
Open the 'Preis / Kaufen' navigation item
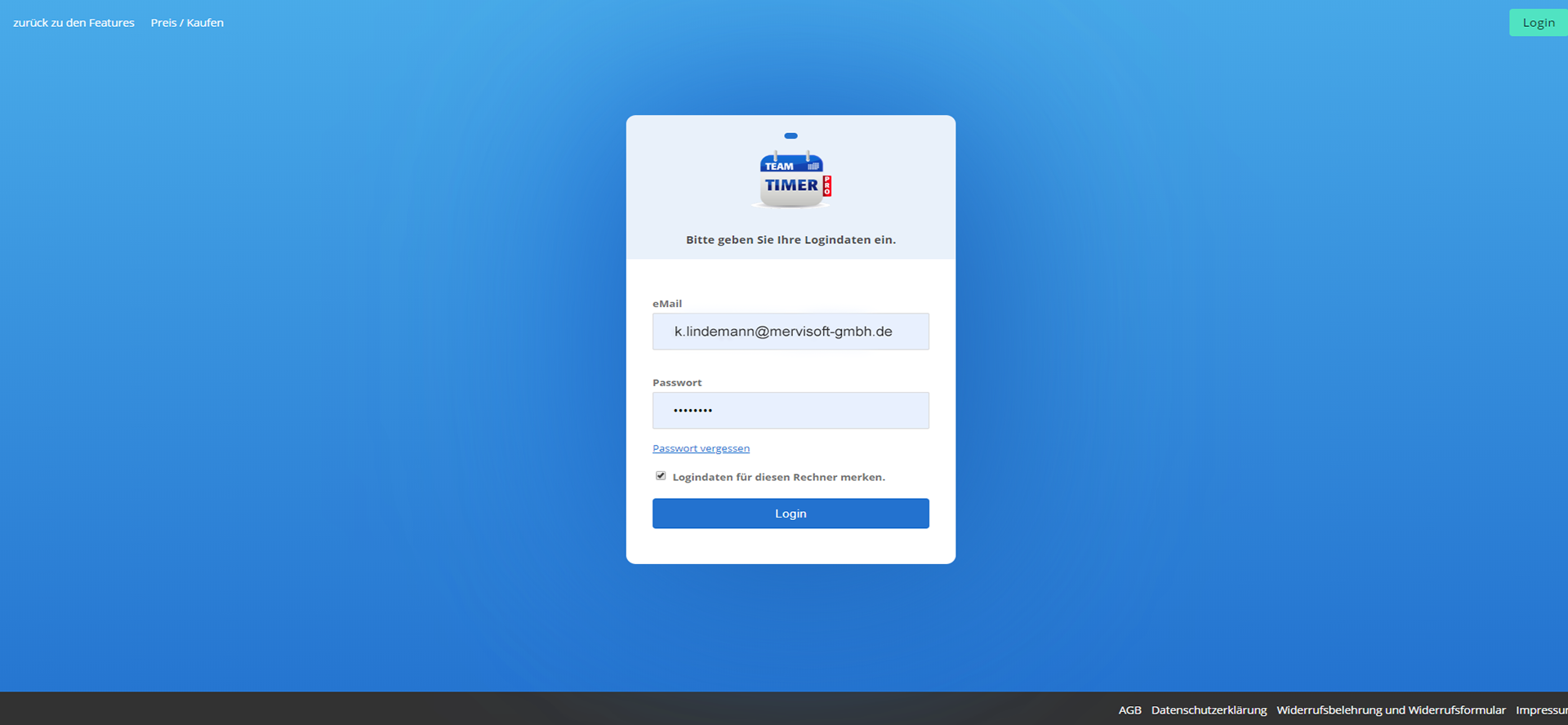[x=187, y=23]
